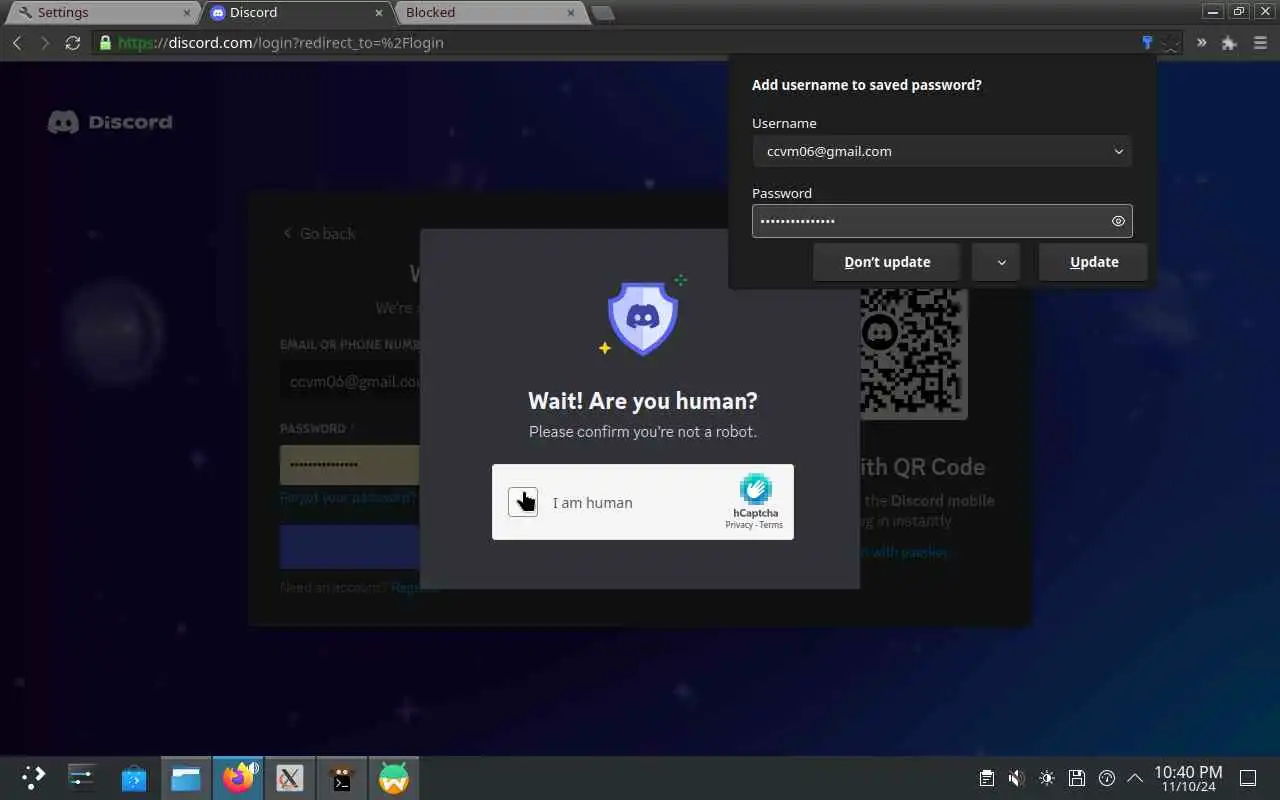Image resolution: width=1280 pixels, height=800 pixels.
Task: Open the brightness tray icon
Action: point(1047,778)
